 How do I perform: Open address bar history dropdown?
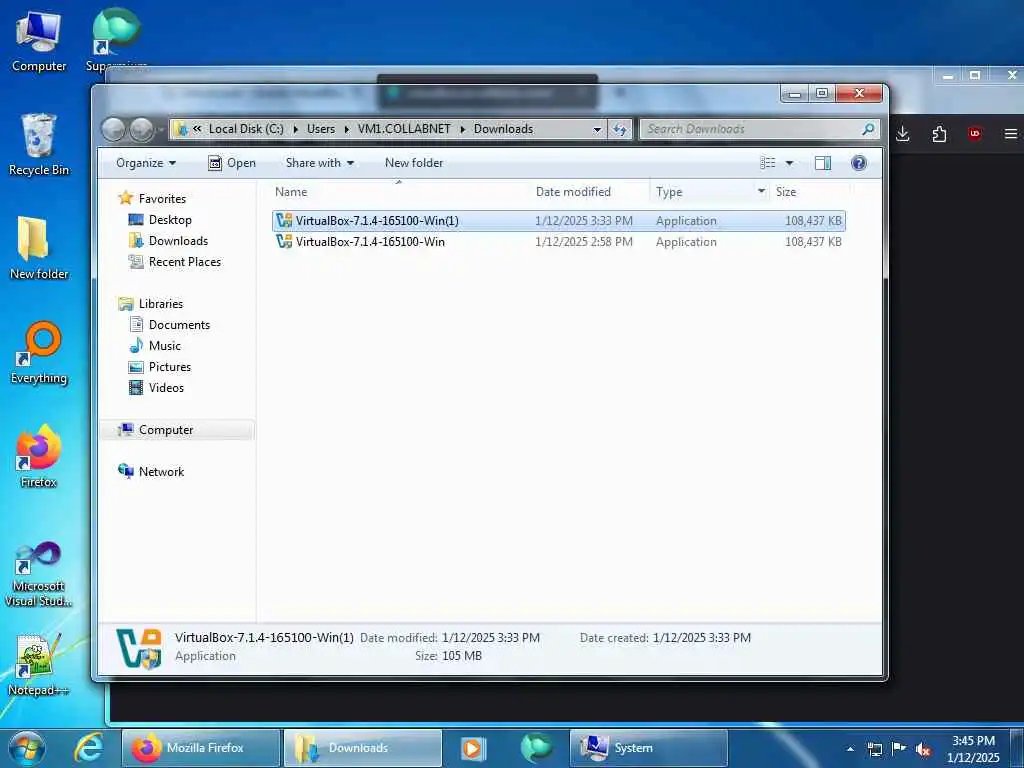[x=597, y=129]
